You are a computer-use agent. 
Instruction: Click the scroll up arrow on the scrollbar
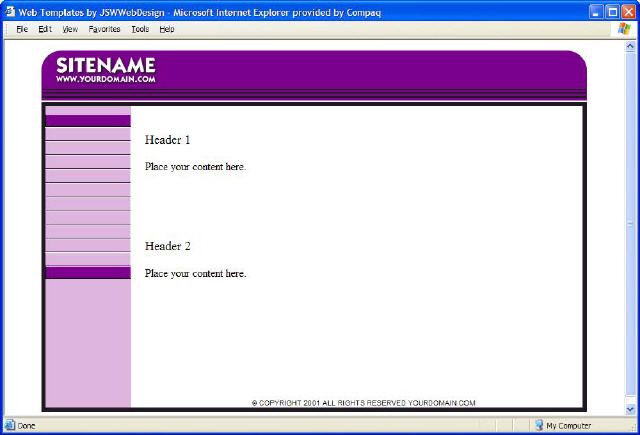tap(630, 46)
